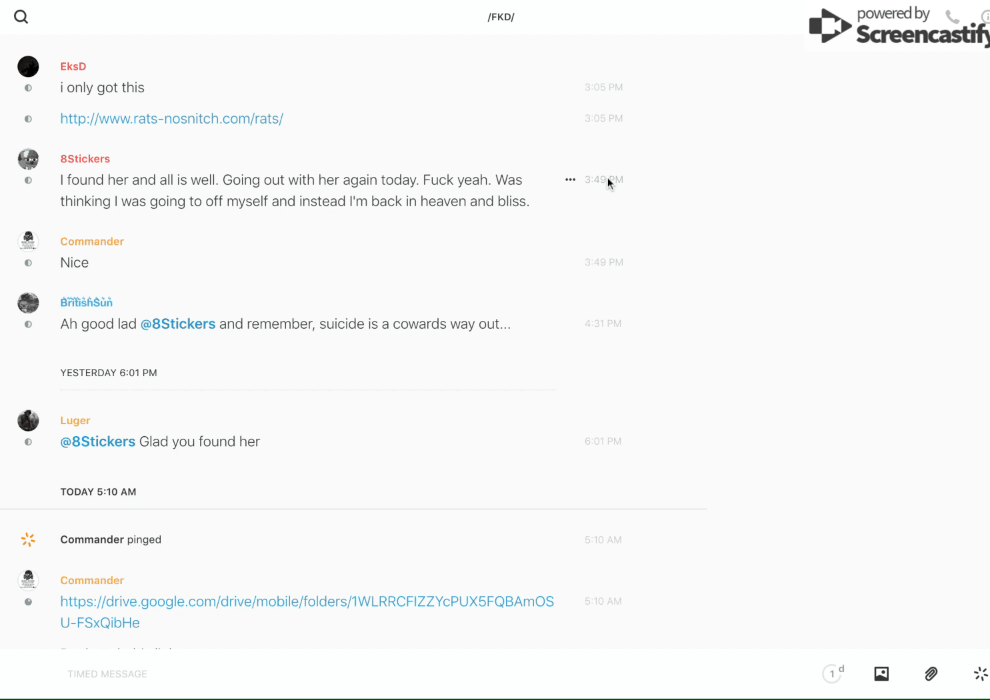Image resolution: width=990 pixels, height=700 pixels.
Task: Open 8Stickers' avatar picture
Action: [28, 159]
